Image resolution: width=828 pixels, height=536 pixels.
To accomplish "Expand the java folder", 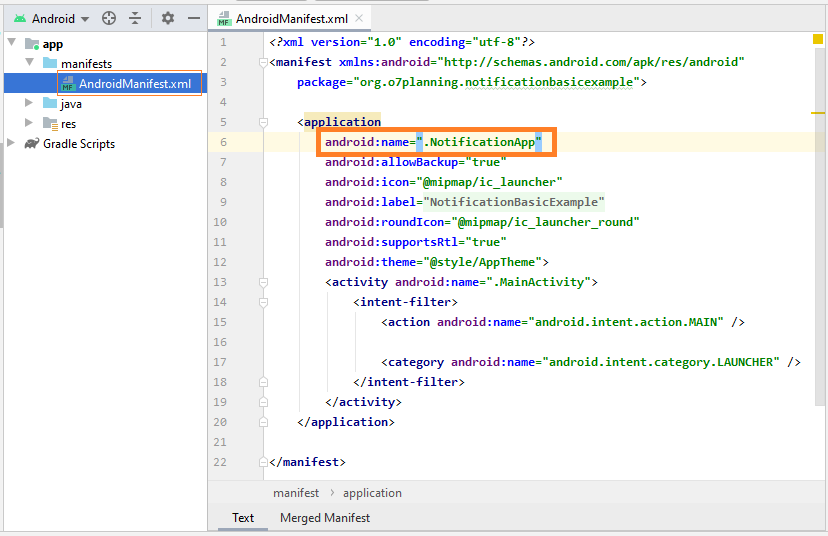I will 29,103.
